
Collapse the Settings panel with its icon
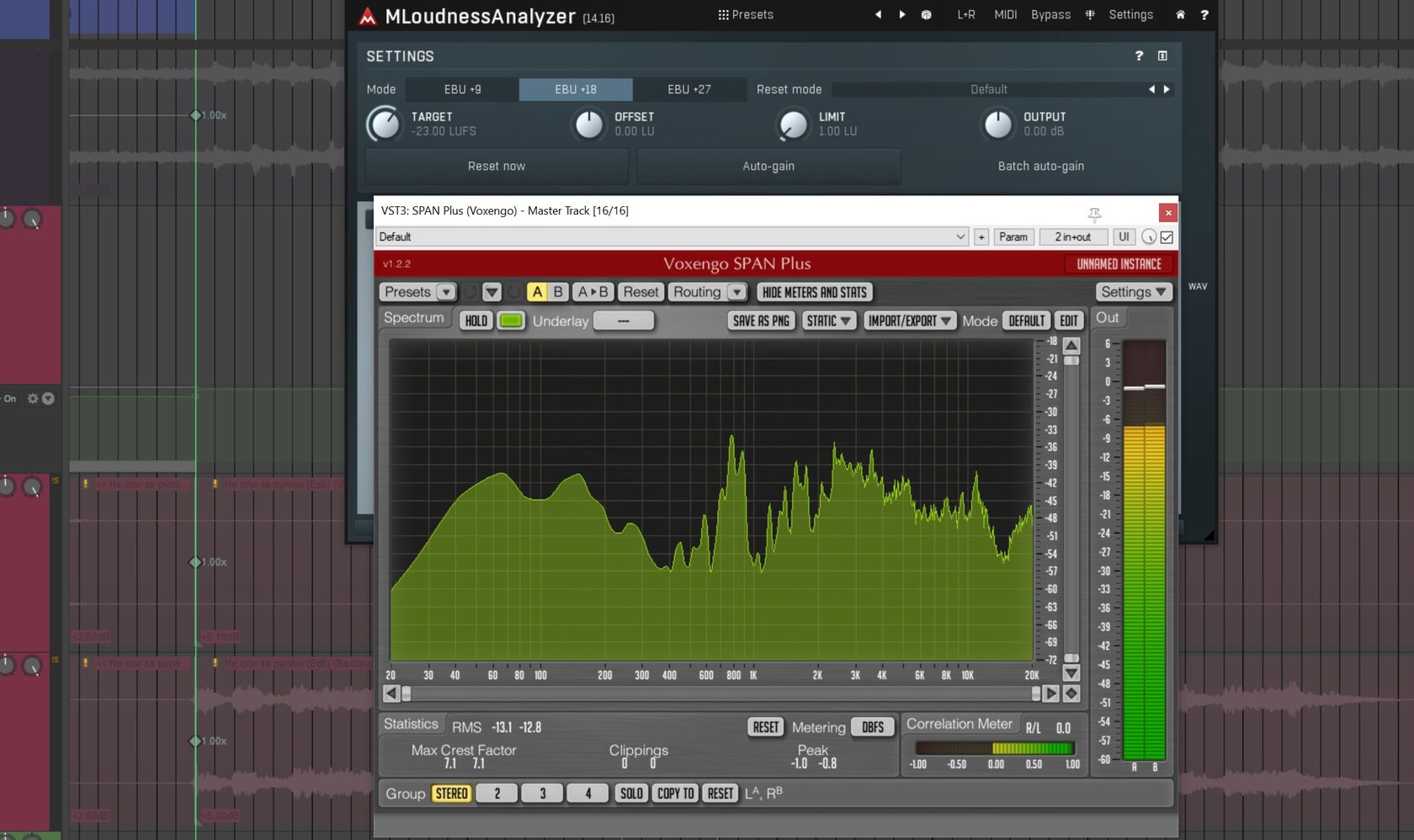pos(1162,56)
